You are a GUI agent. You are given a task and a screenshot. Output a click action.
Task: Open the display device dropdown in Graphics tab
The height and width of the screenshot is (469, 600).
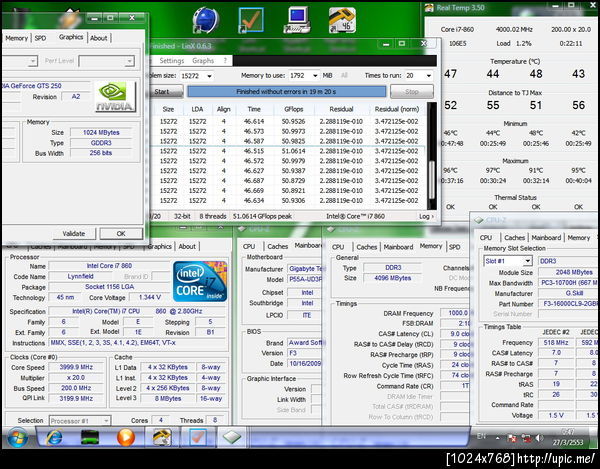(x=33, y=61)
